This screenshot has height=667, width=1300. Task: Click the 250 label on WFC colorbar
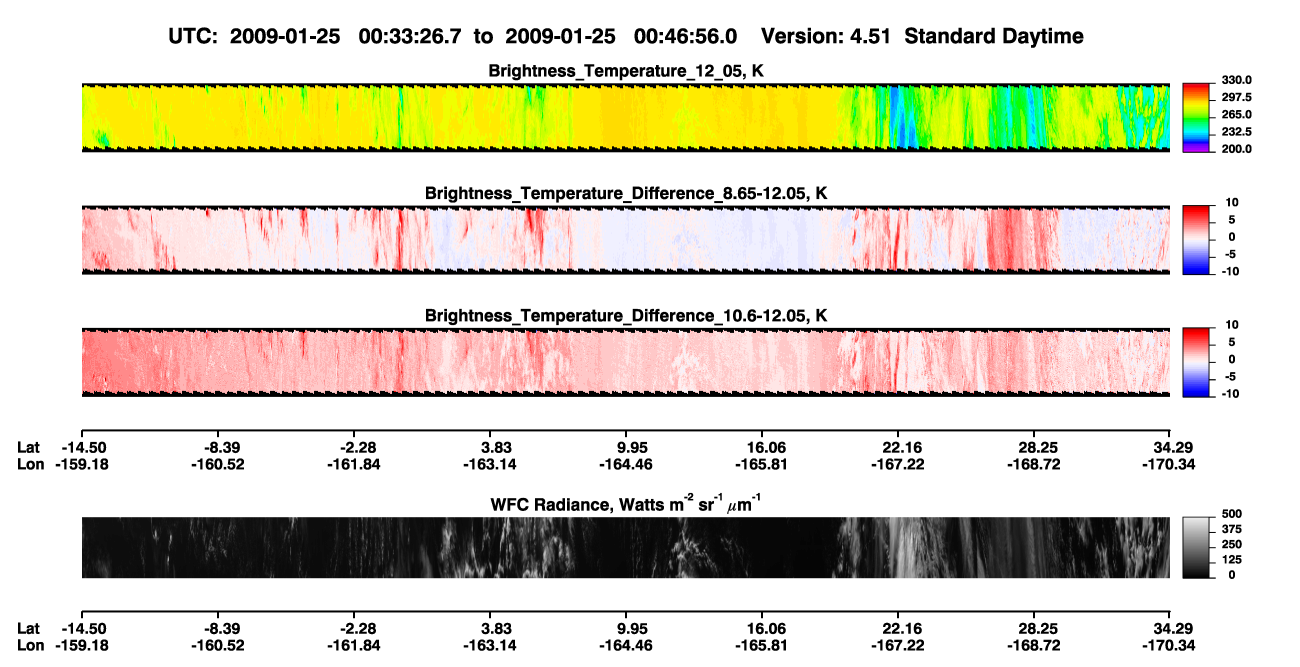tap(1231, 545)
